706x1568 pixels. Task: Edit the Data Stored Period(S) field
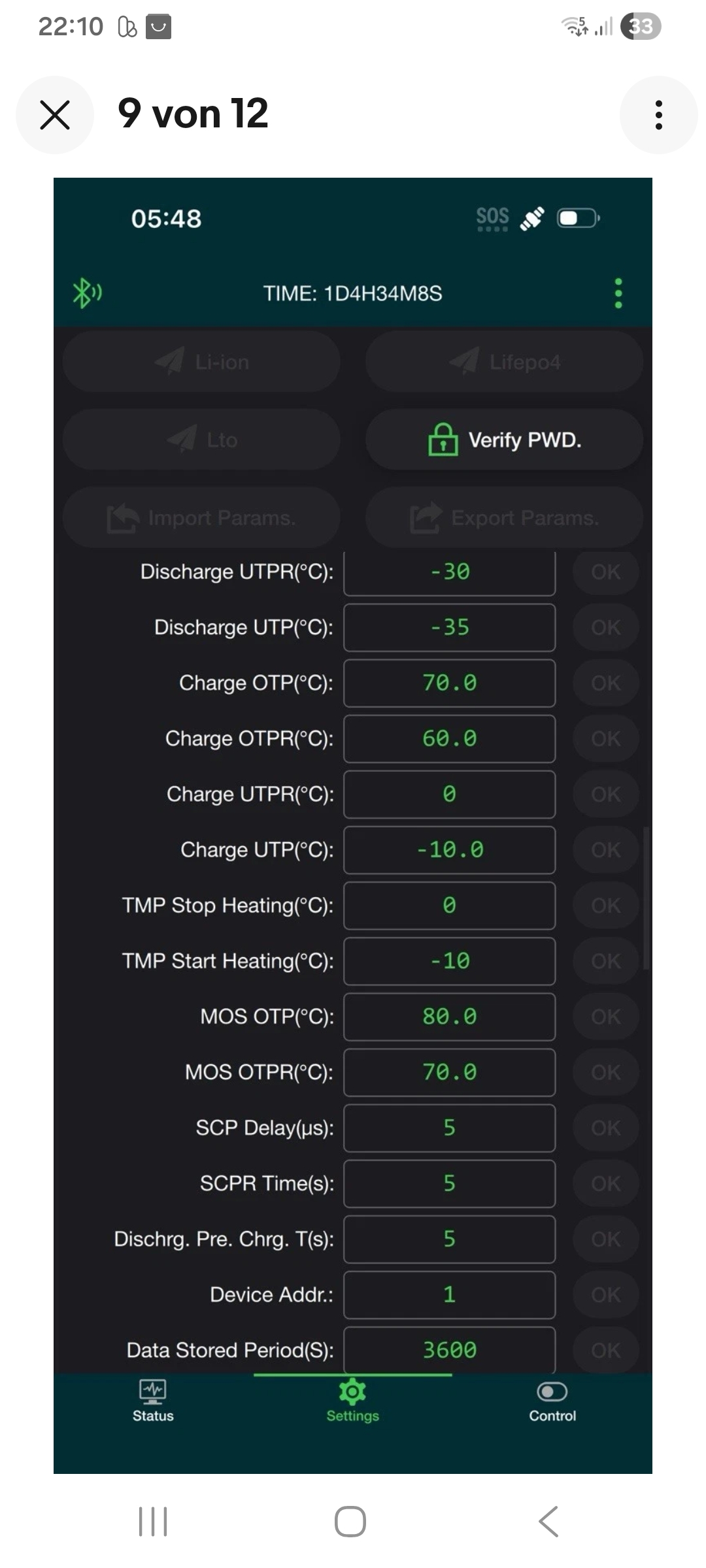(450, 1350)
